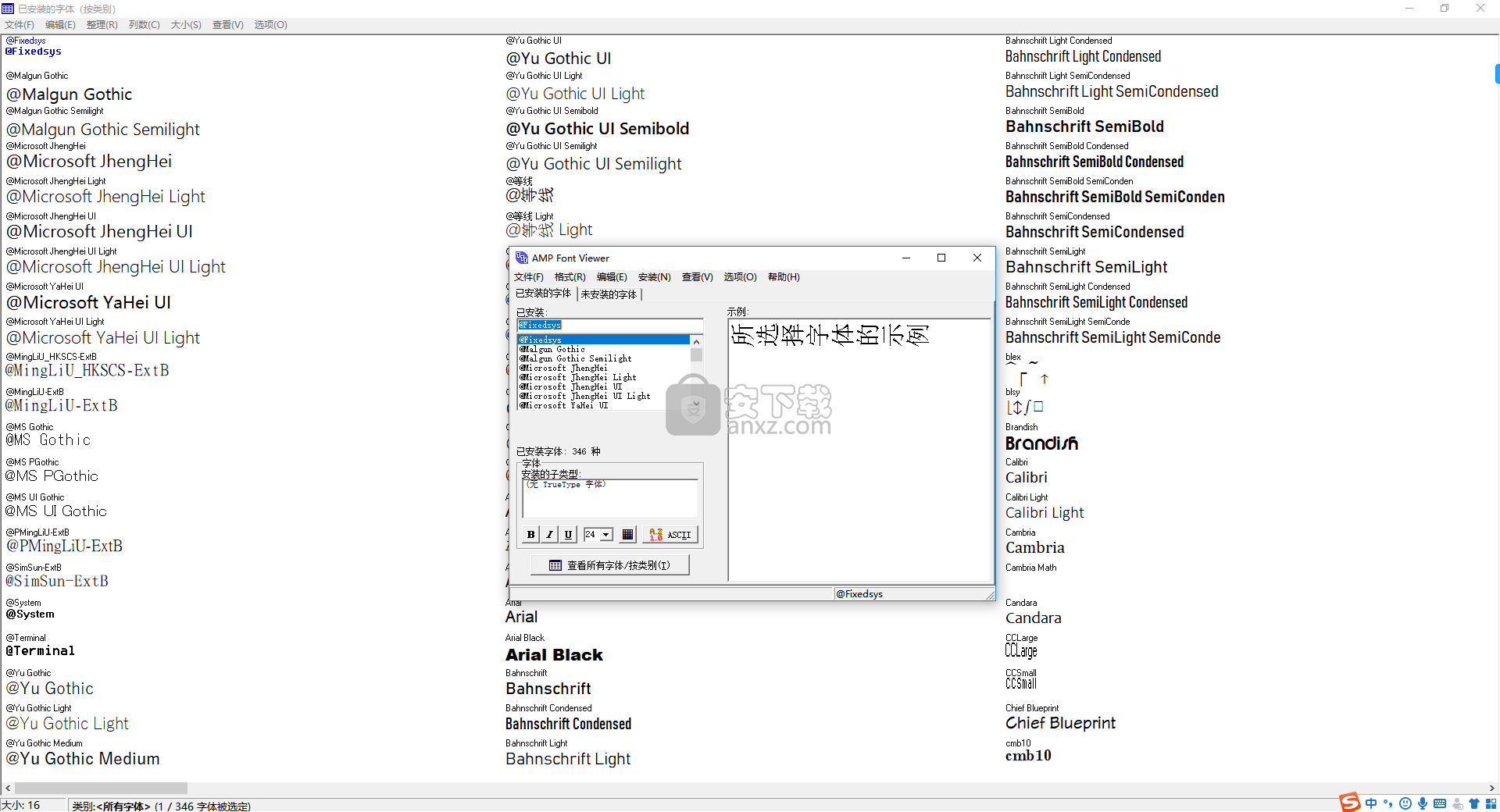Select 已安装的字体 tab
The image size is (1500, 812).
click(544, 294)
